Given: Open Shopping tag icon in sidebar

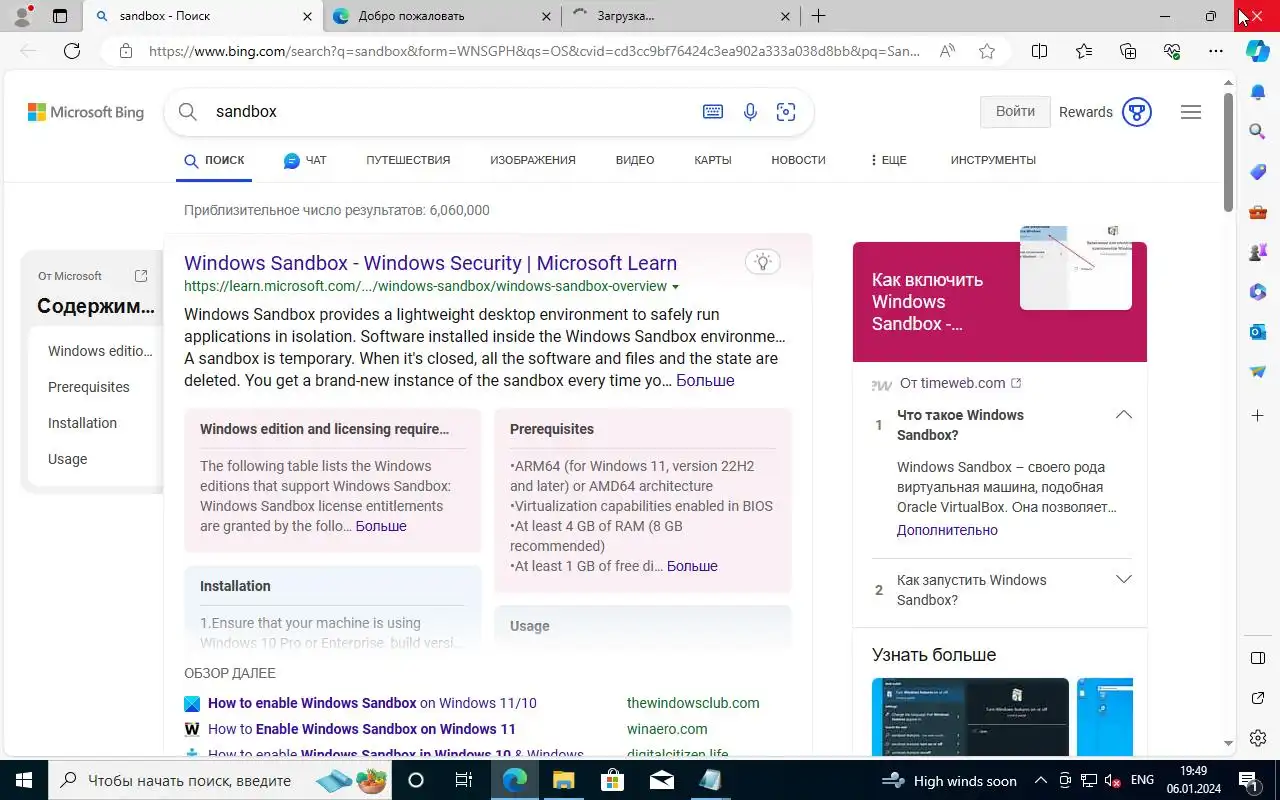Looking at the screenshot, I should point(1258,172).
